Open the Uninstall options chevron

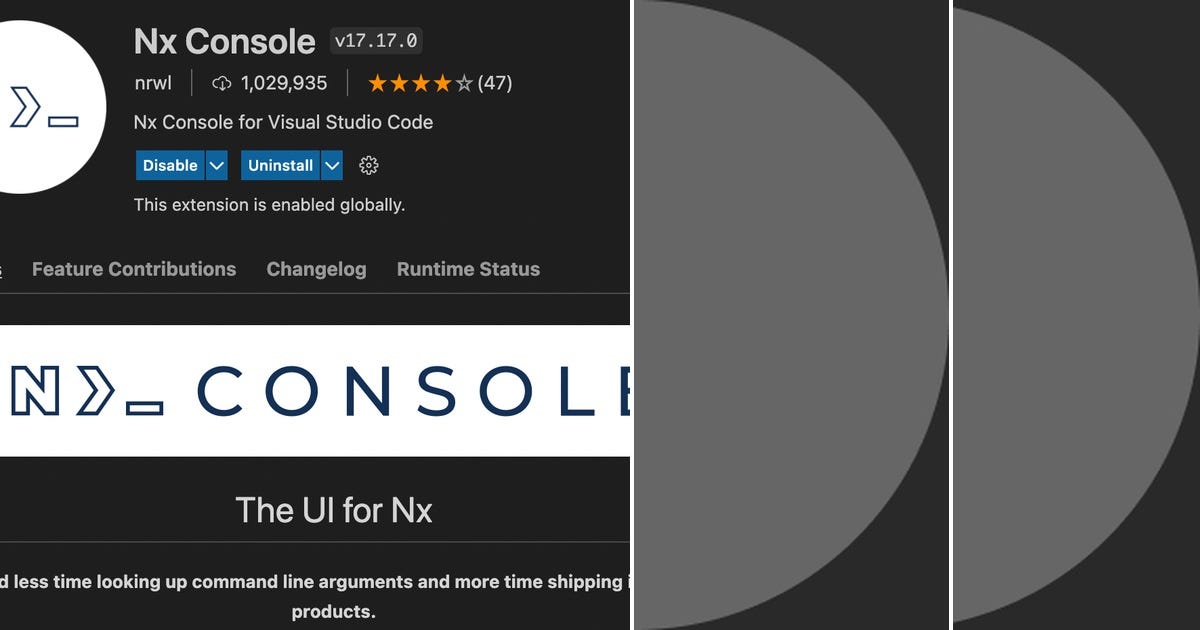click(x=330, y=165)
